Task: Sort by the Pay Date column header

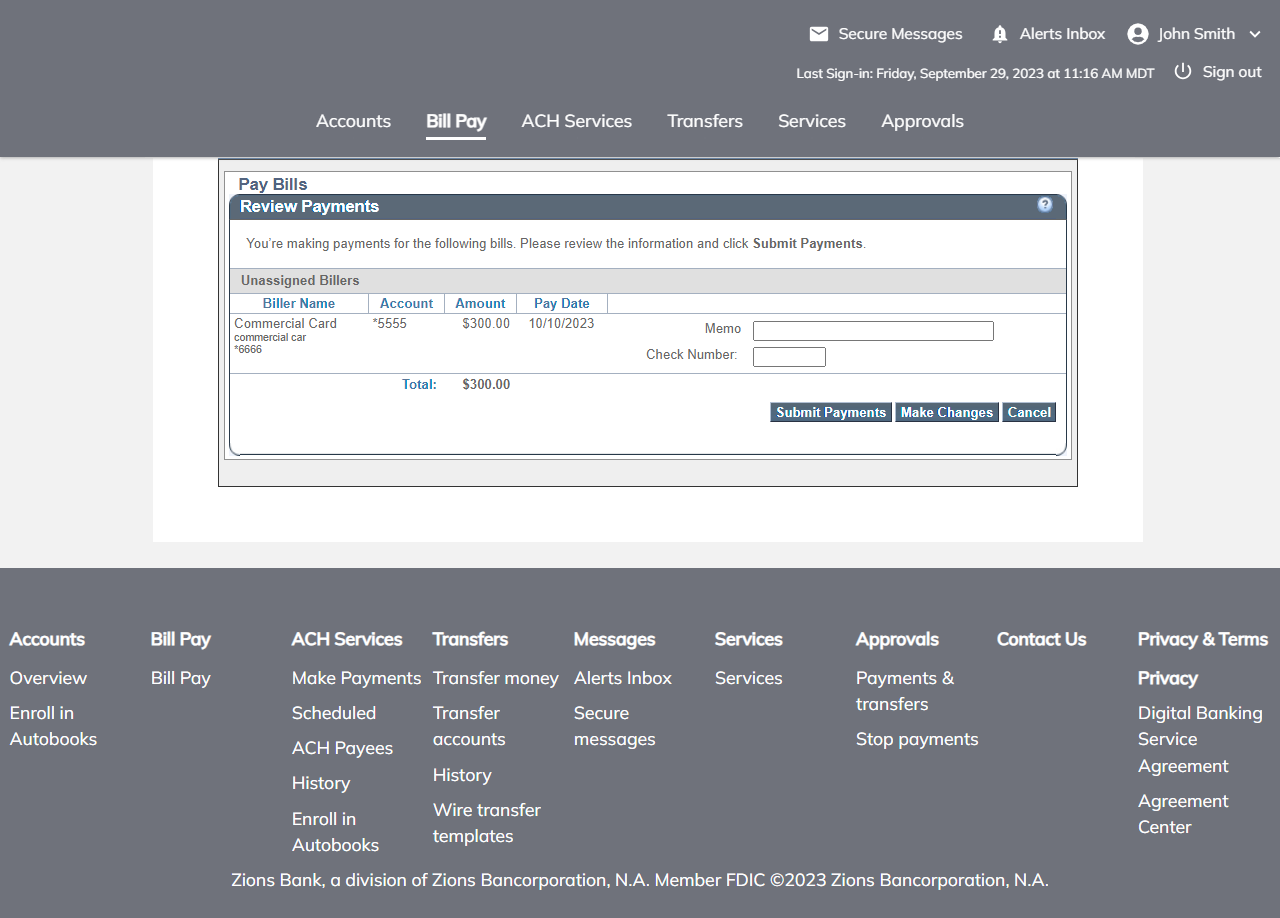Action: (x=561, y=303)
